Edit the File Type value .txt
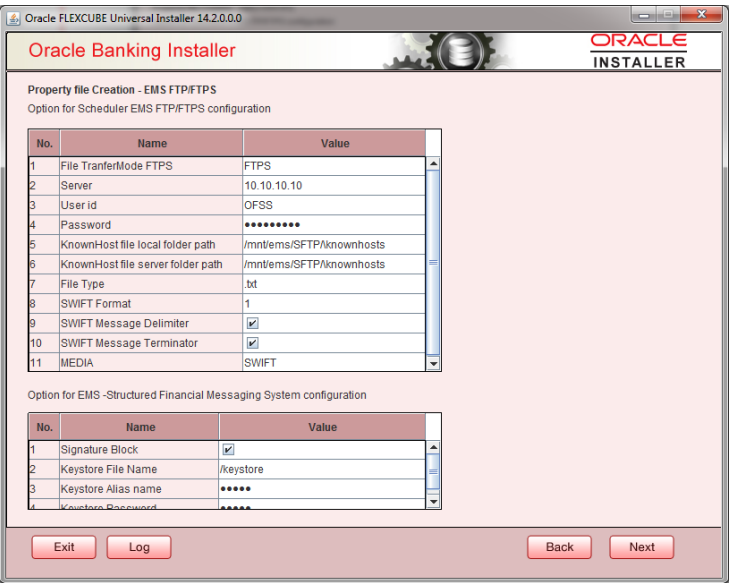 [334, 284]
